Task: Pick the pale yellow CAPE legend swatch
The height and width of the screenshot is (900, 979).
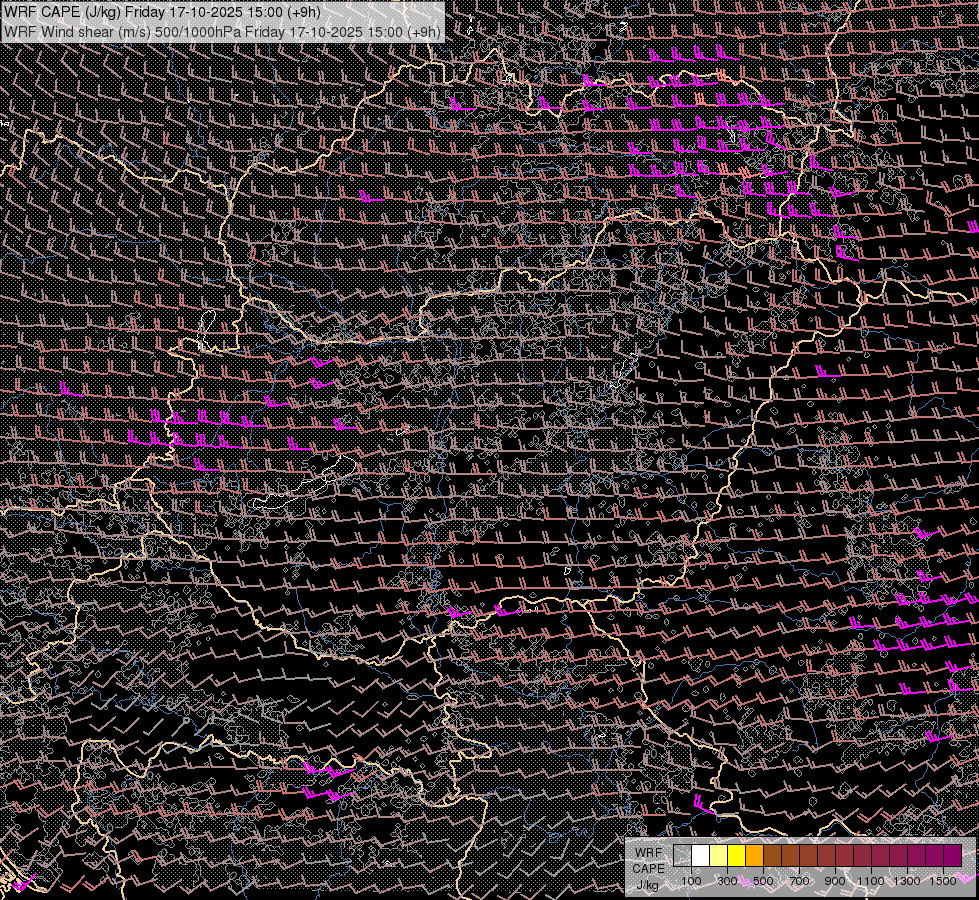Action: pos(718,856)
